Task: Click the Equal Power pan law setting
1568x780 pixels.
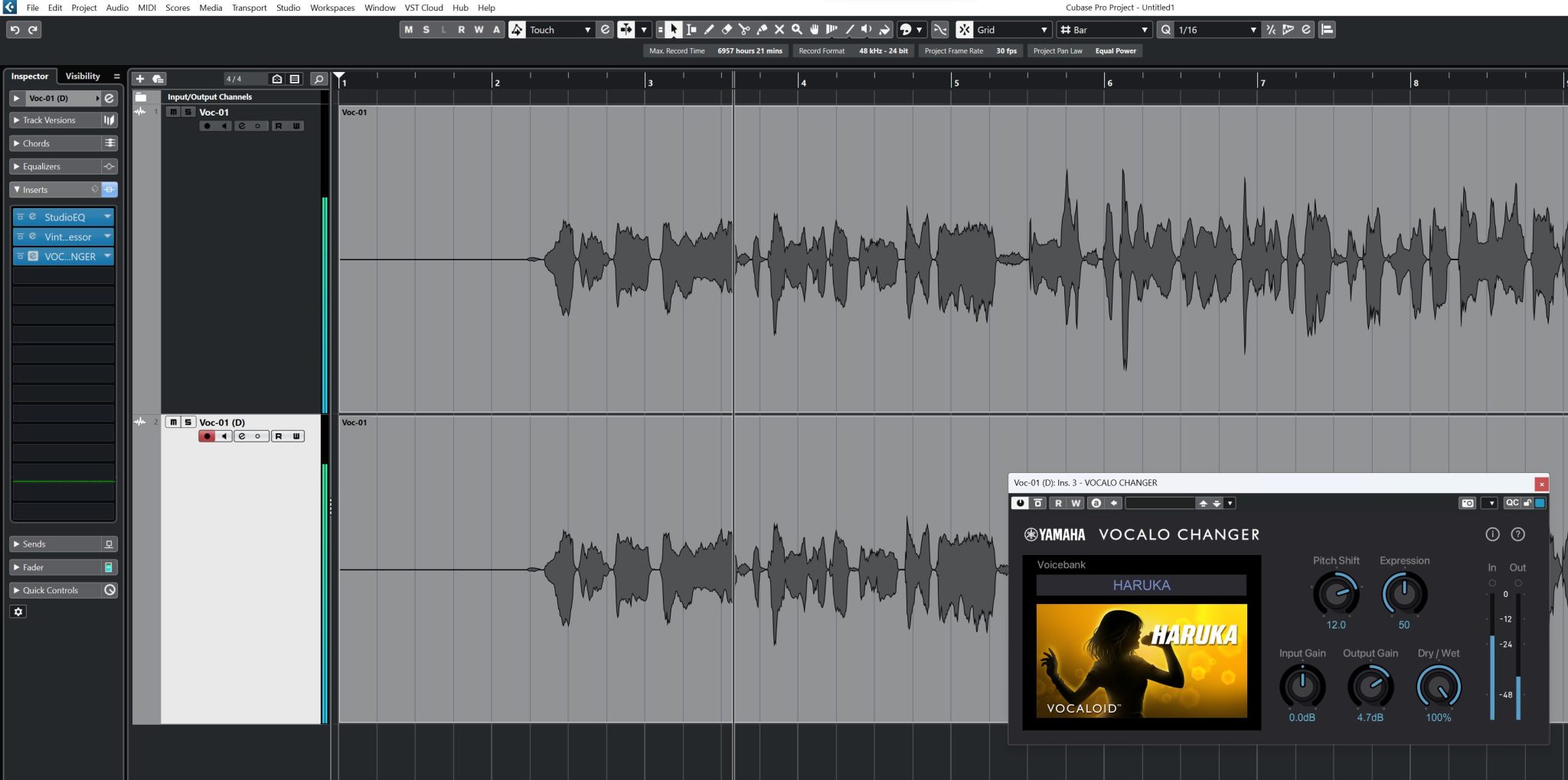Action: 1116,51
